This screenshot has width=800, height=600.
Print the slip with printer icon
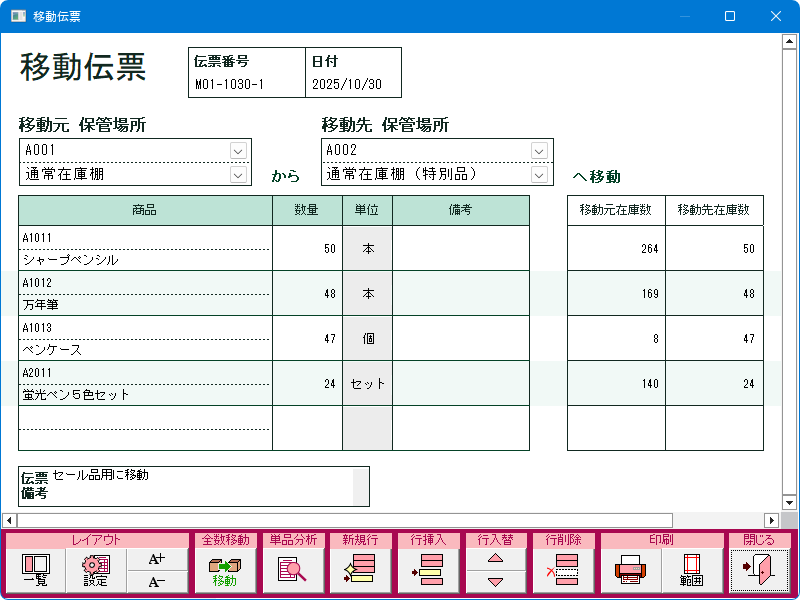point(630,570)
